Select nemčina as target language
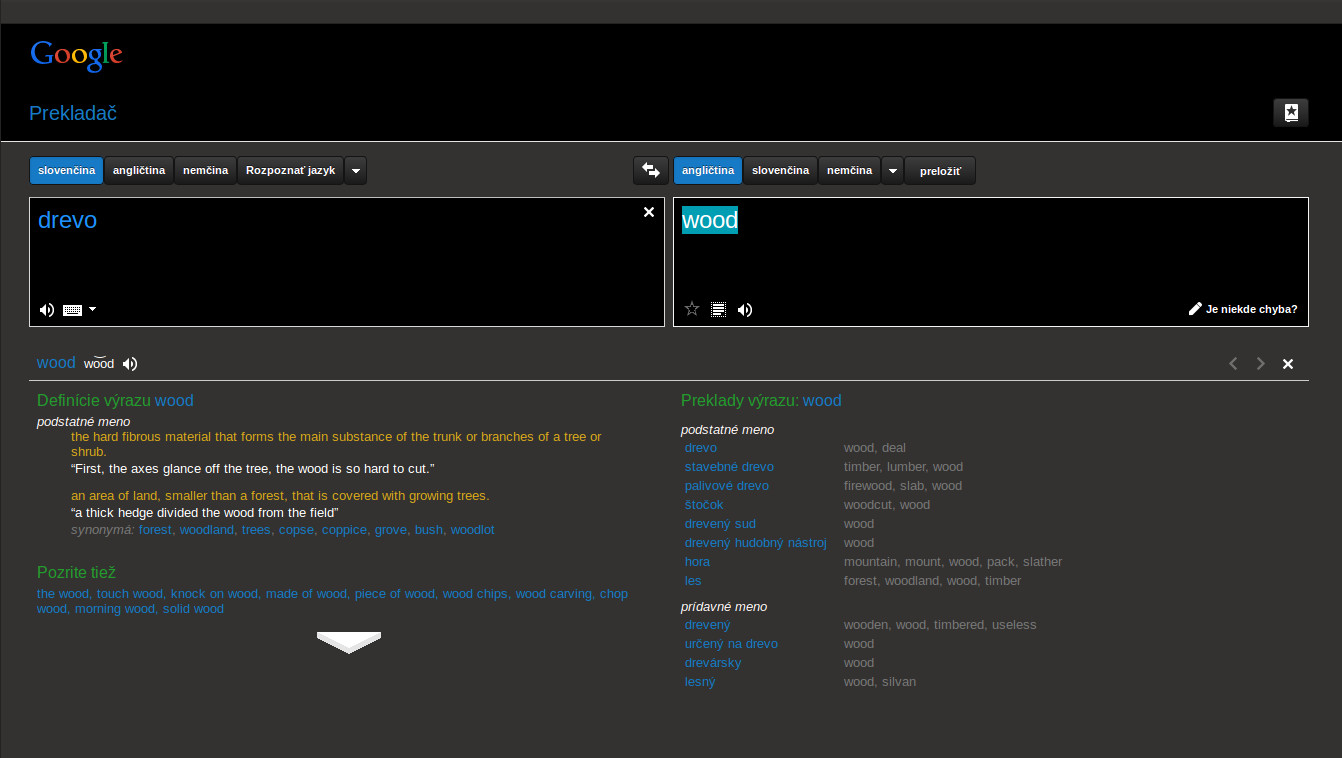This screenshot has height=758, width=1342. pyautogui.click(x=849, y=171)
